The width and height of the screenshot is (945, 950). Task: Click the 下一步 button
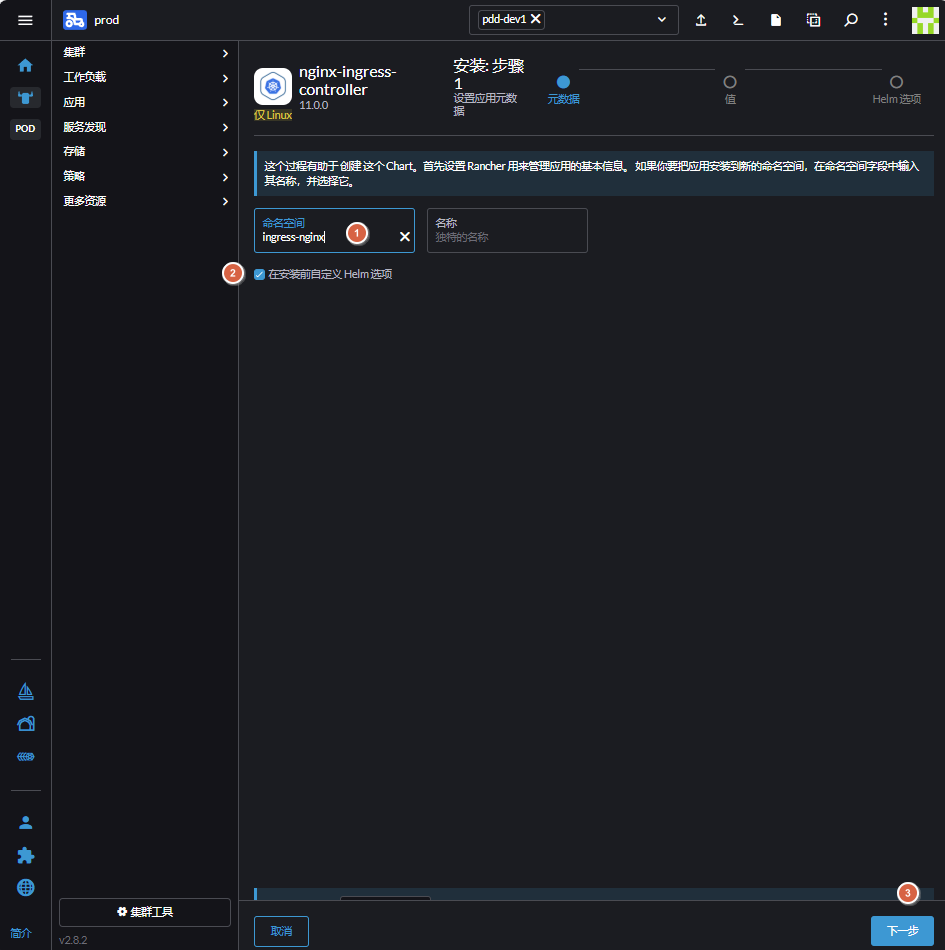click(x=902, y=931)
